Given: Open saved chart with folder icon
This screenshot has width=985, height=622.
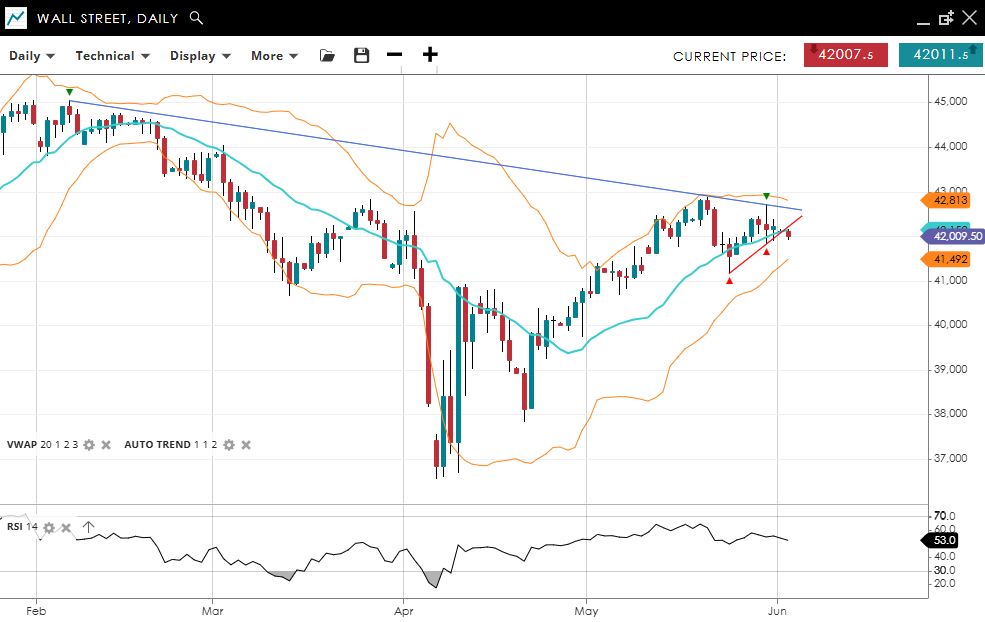Looking at the screenshot, I should pos(327,56).
